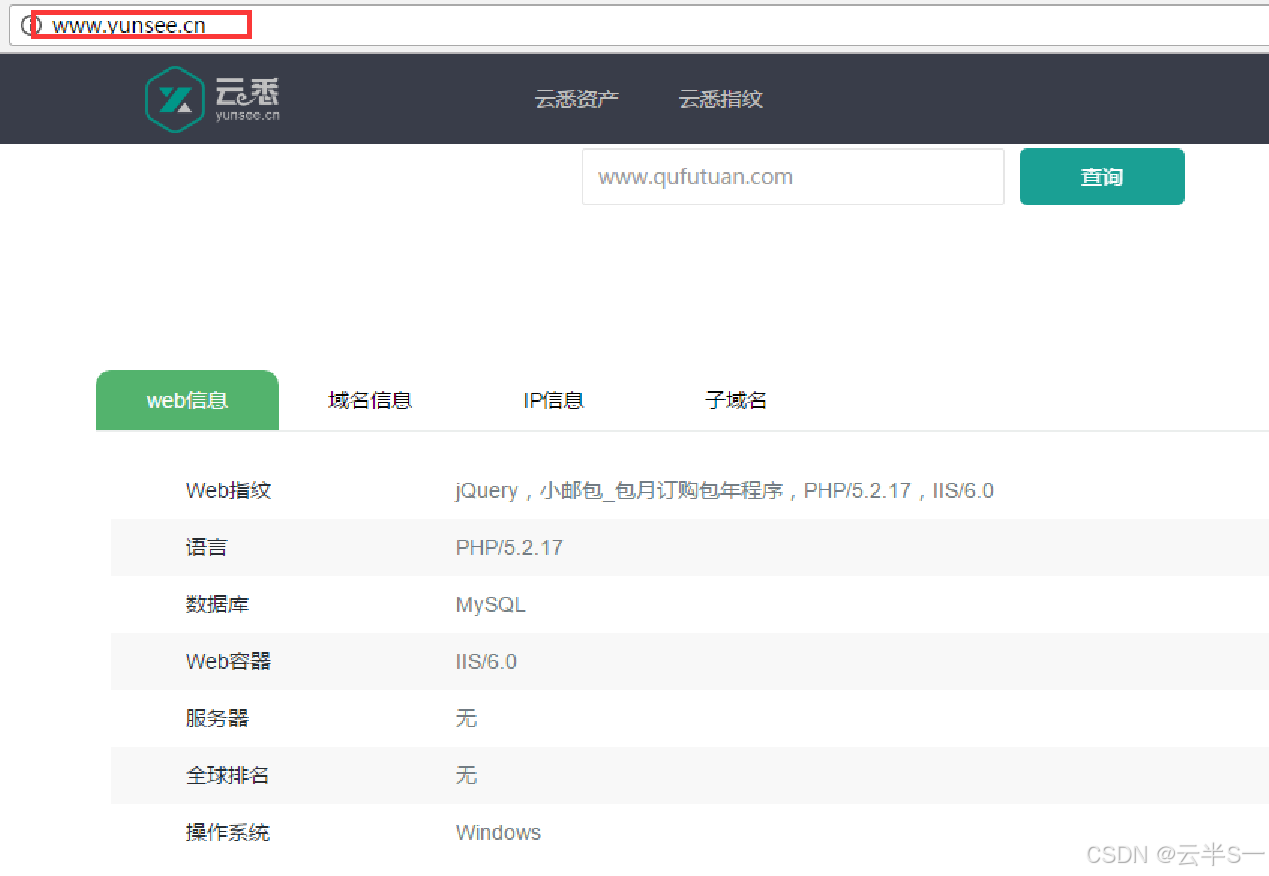Image resolution: width=1269 pixels, height=876 pixels.
Task: Switch to the 域名信息 tab
Action: tap(370, 400)
